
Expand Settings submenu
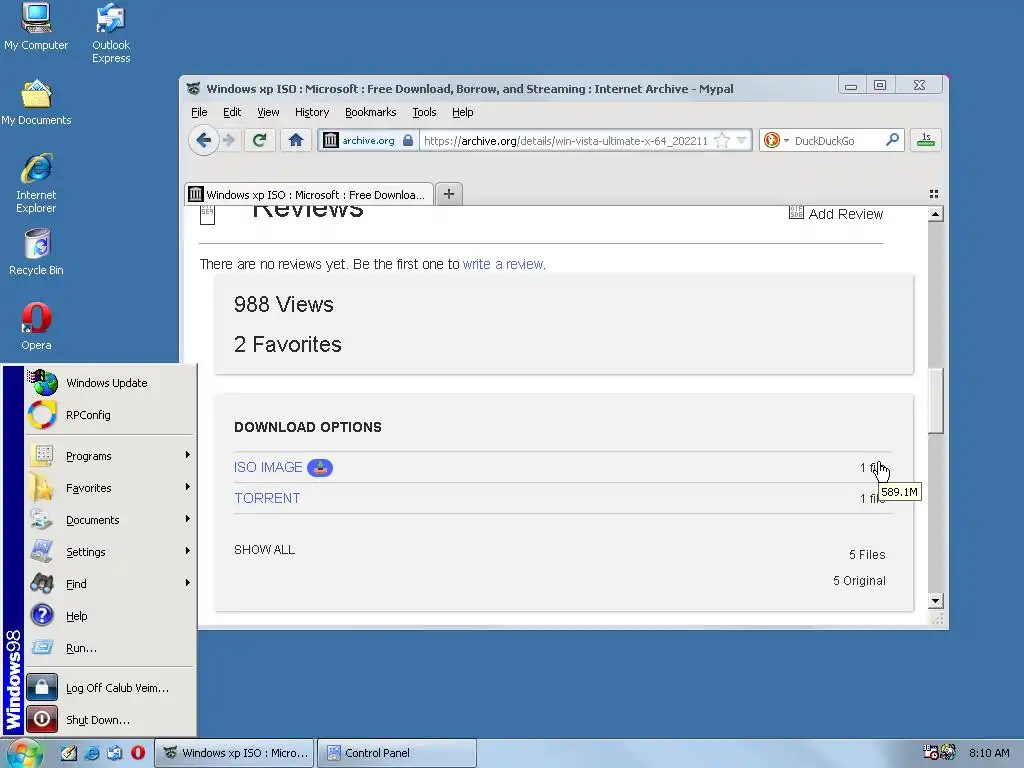[110, 552]
